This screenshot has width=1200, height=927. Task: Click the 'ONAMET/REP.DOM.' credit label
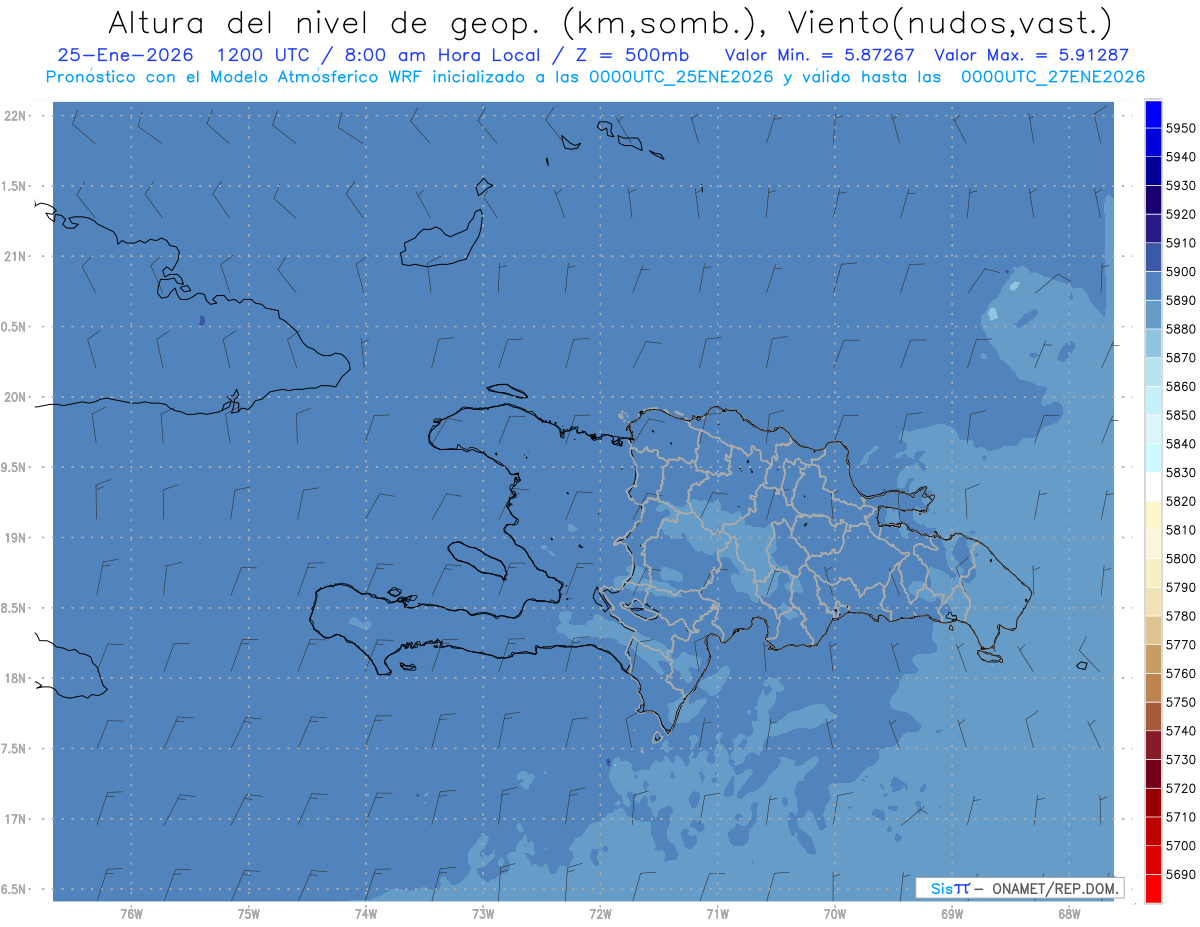(1054, 888)
